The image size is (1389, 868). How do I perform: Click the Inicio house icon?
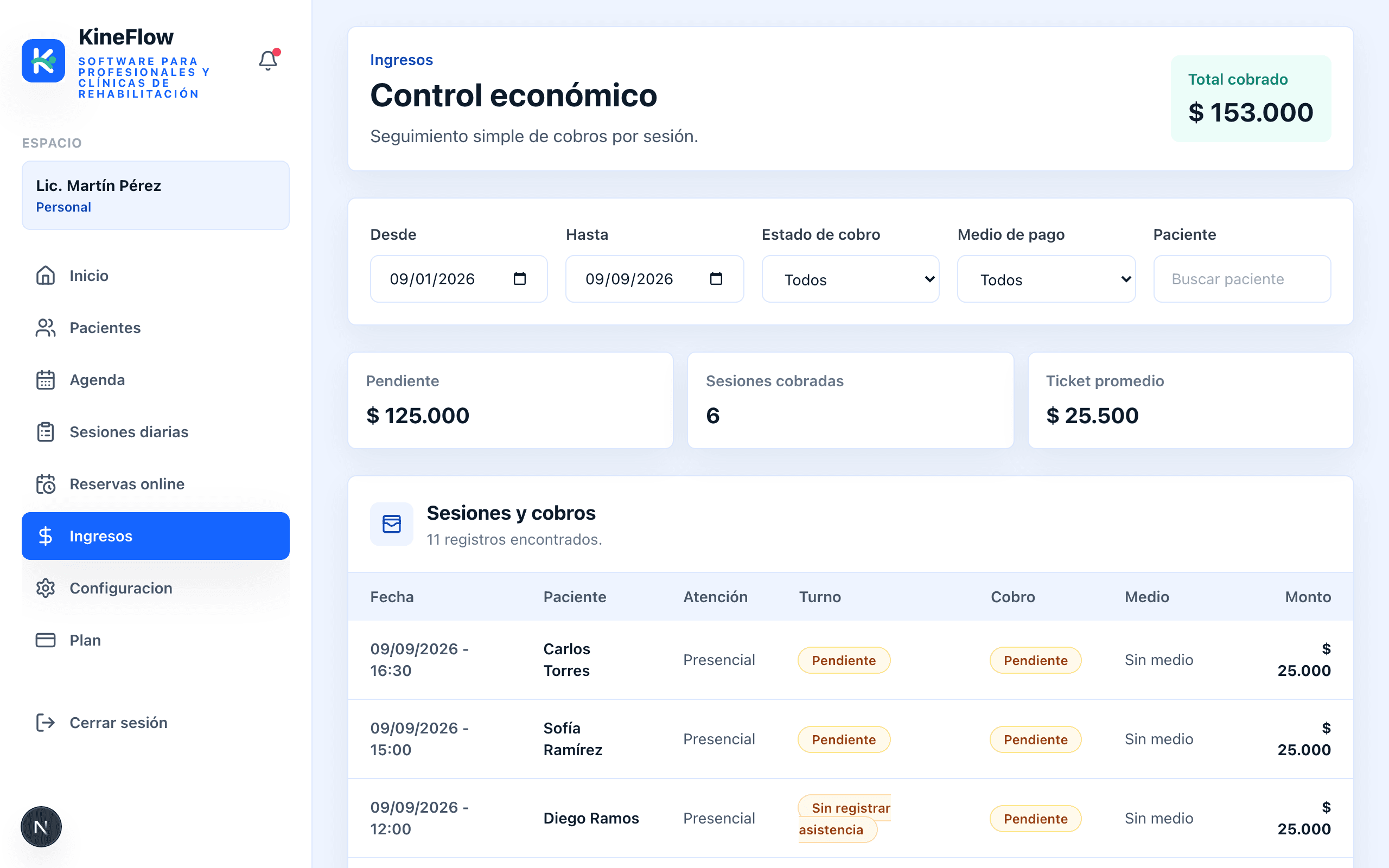(x=46, y=276)
